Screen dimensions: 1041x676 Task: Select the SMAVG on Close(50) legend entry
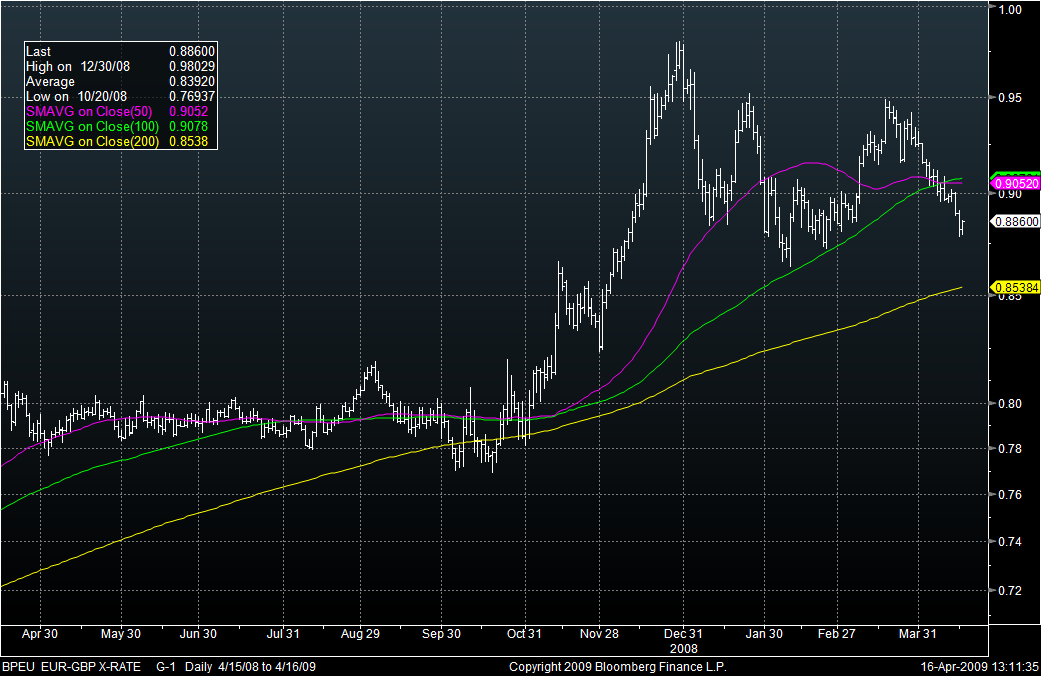120,112
